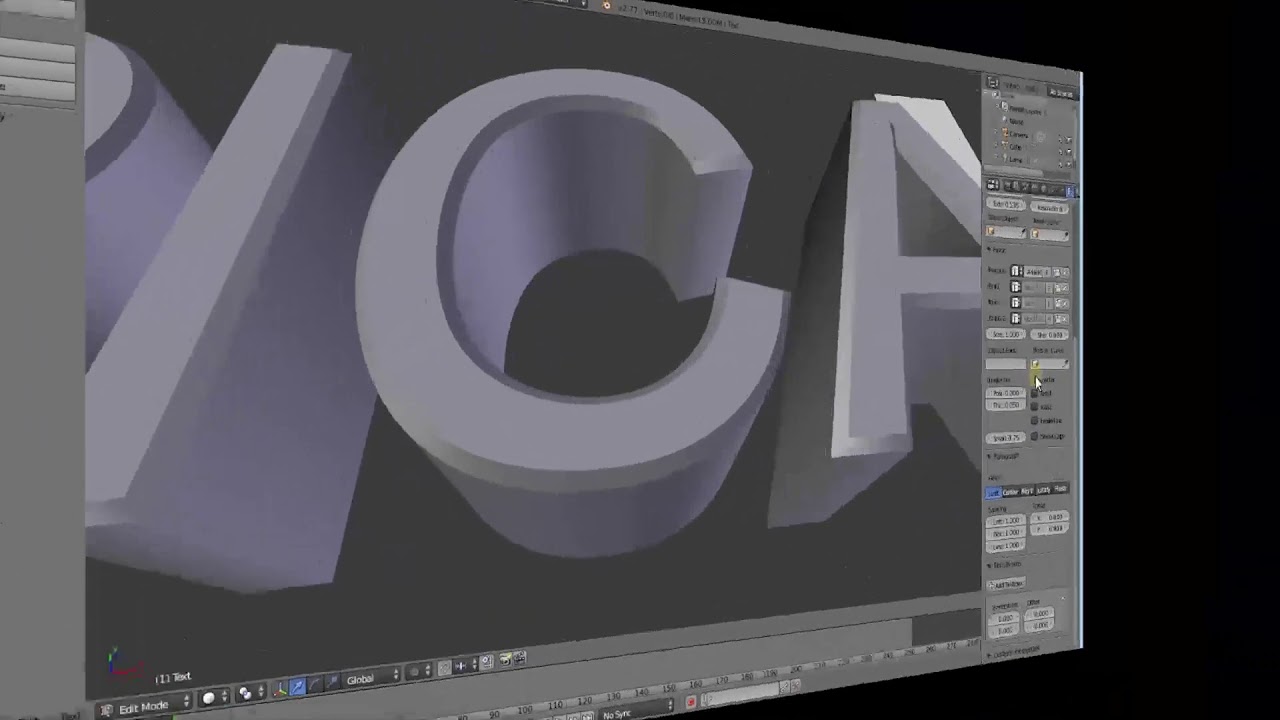
Task: Set paragraph alignment to Center
Action: pos(1010,492)
